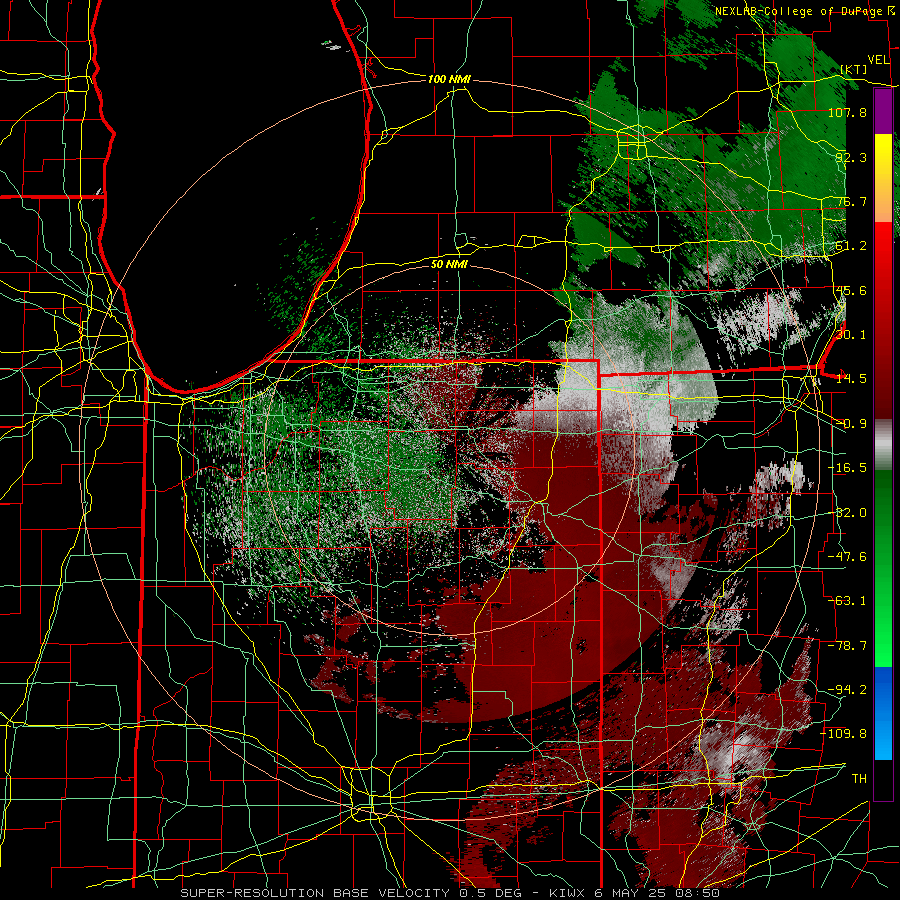The image size is (900, 900).
Task: Click the [KT] units label
Action: point(854,69)
